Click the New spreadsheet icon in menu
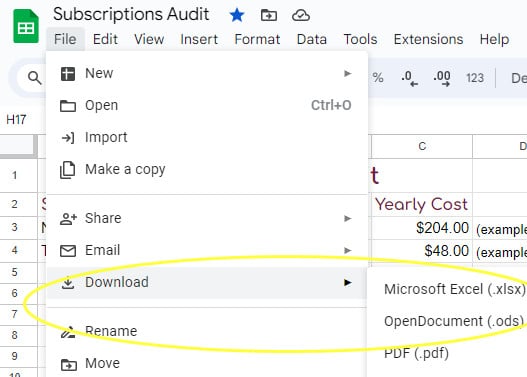Image resolution: width=527 pixels, height=377 pixels. tap(68, 74)
